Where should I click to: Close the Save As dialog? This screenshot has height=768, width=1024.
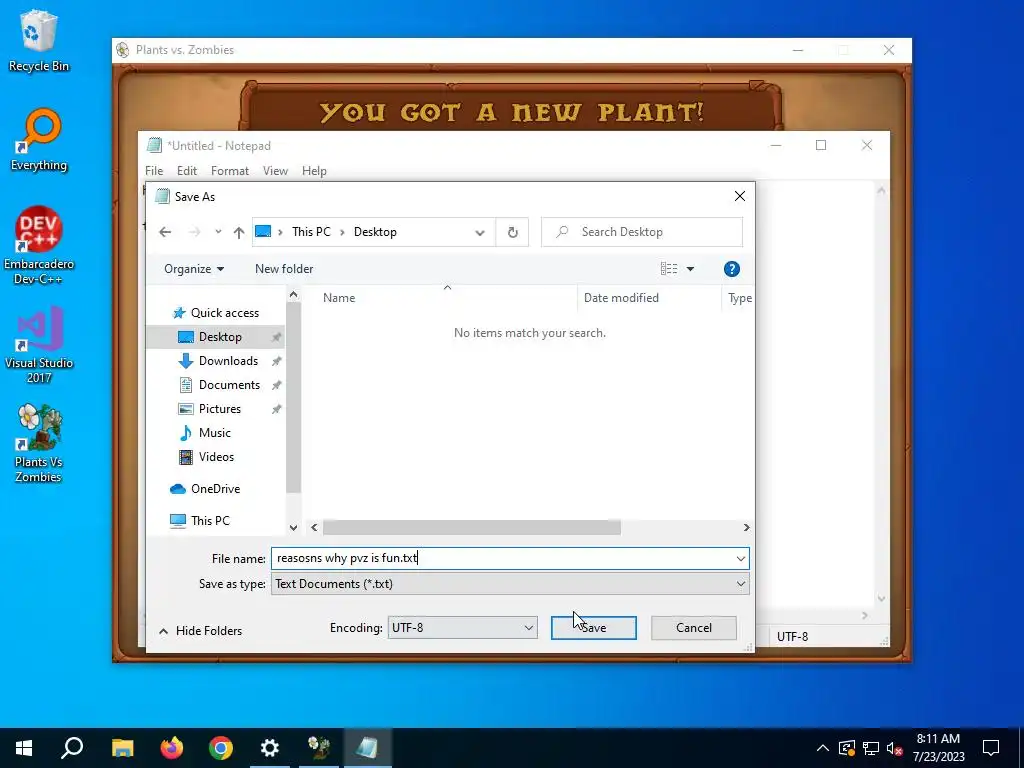click(740, 197)
